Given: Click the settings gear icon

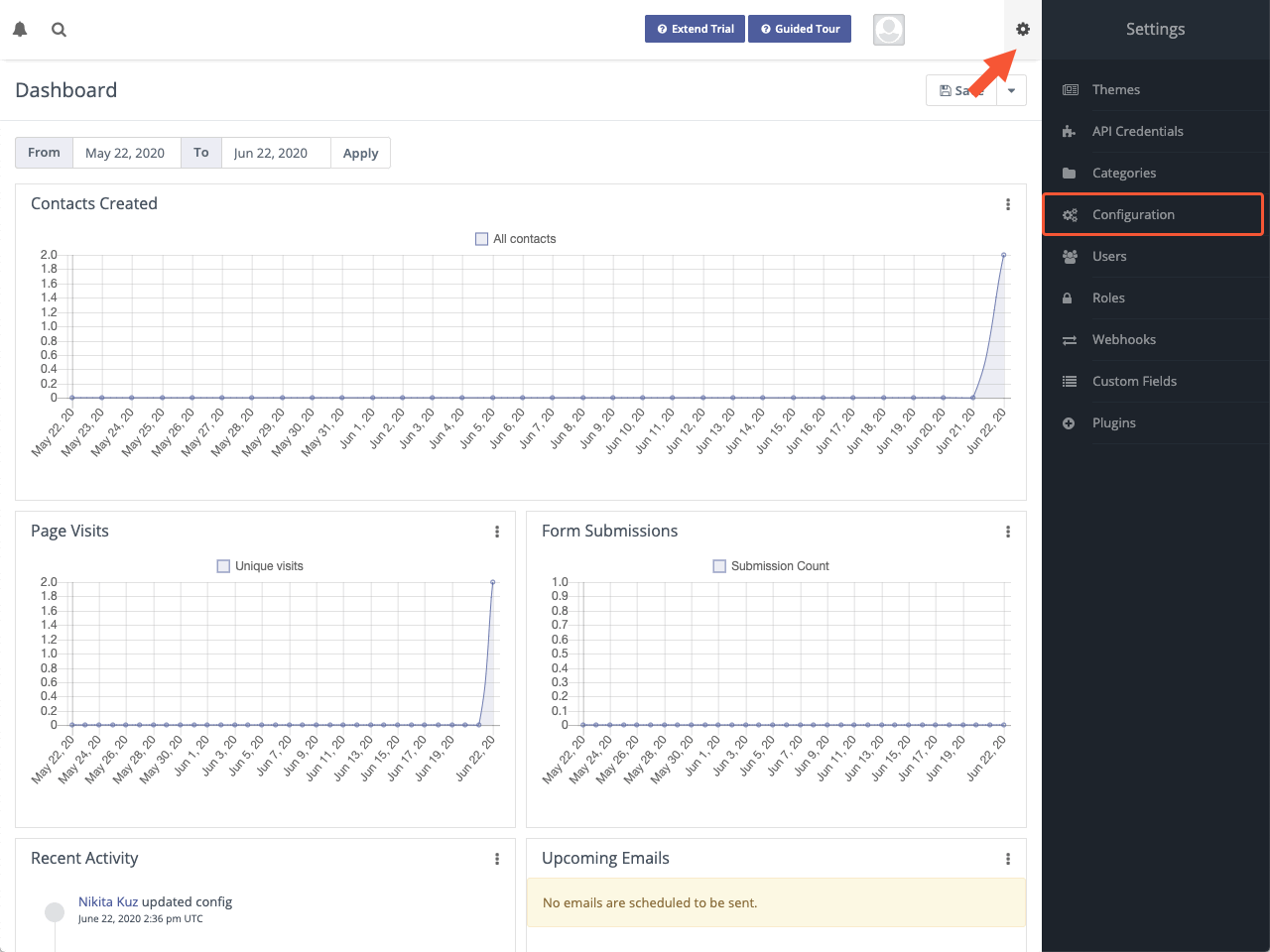Looking at the screenshot, I should point(1023,30).
